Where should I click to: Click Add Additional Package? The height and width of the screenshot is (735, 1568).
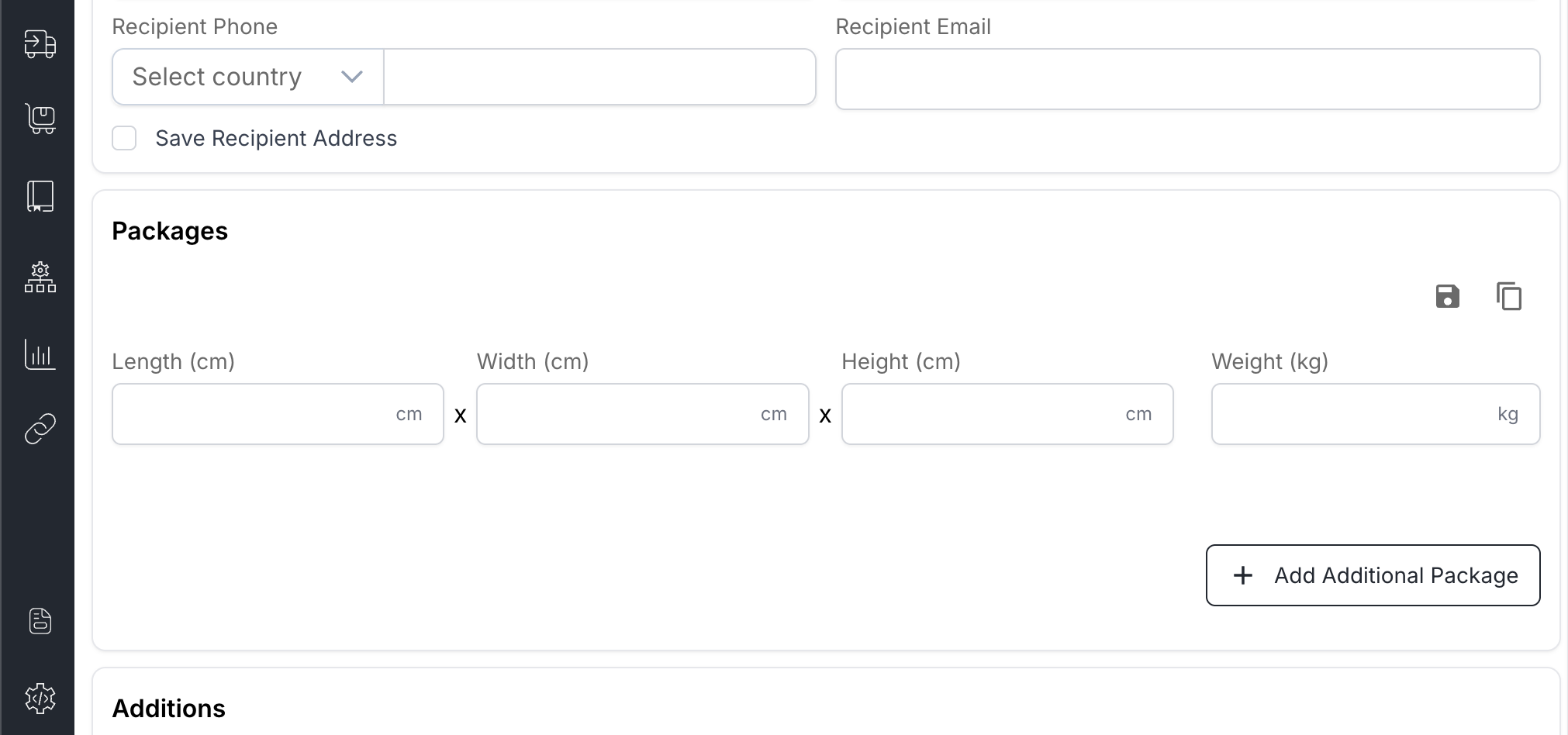tap(1372, 575)
